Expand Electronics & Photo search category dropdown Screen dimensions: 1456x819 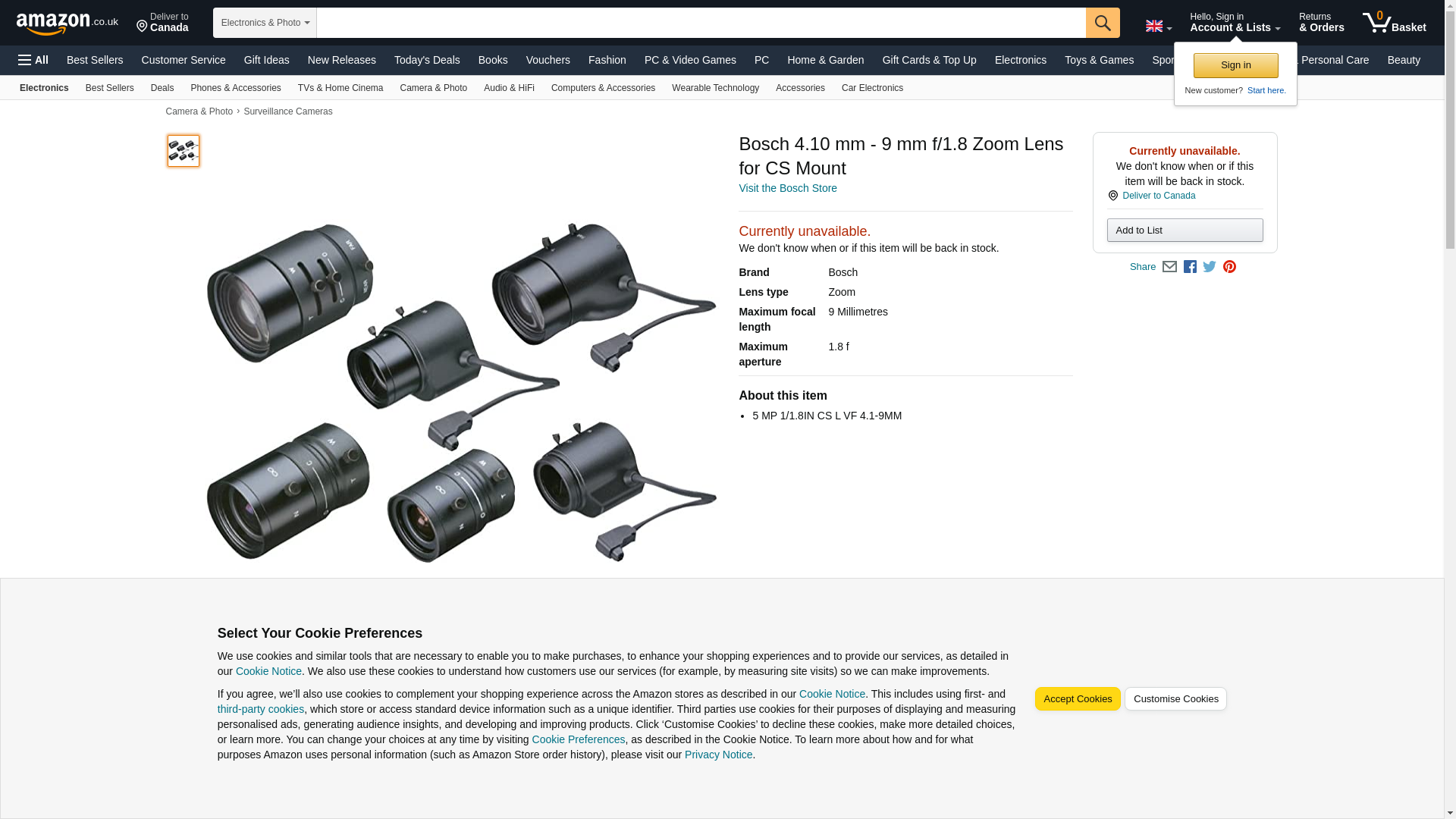pyautogui.click(x=265, y=23)
